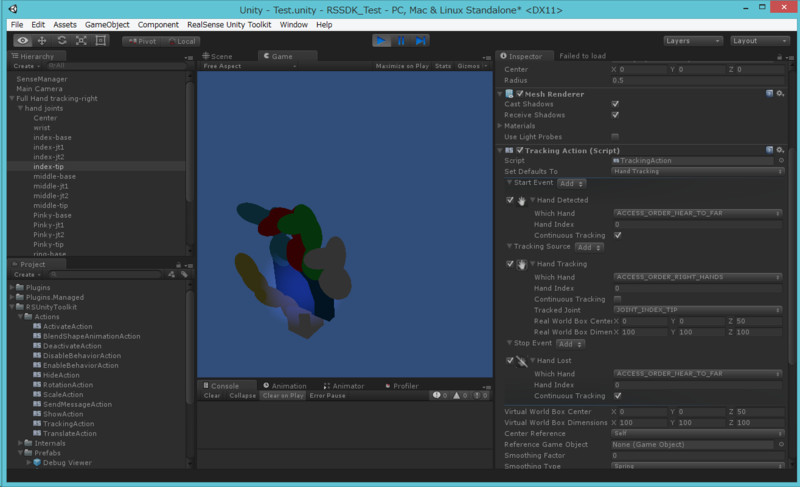Open Set Defaults To Hand Tracking dropdown
Viewport: 800px width, 487px height.
pos(697,172)
